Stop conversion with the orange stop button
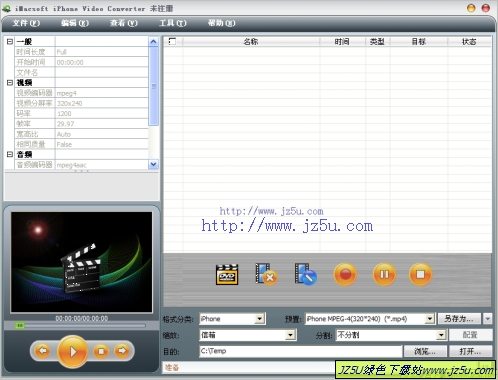Viewport: 498px width, 380px height. click(x=420, y=275)
